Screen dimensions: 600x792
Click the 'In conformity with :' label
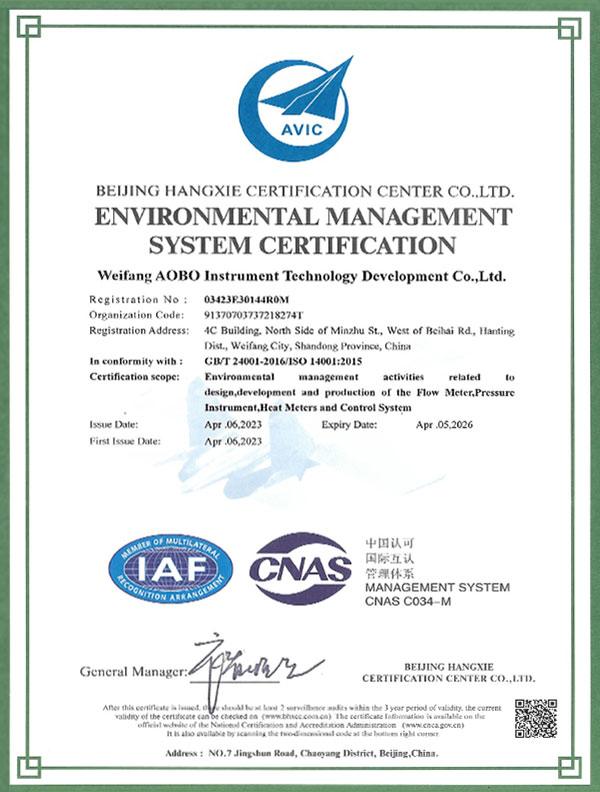136,362
